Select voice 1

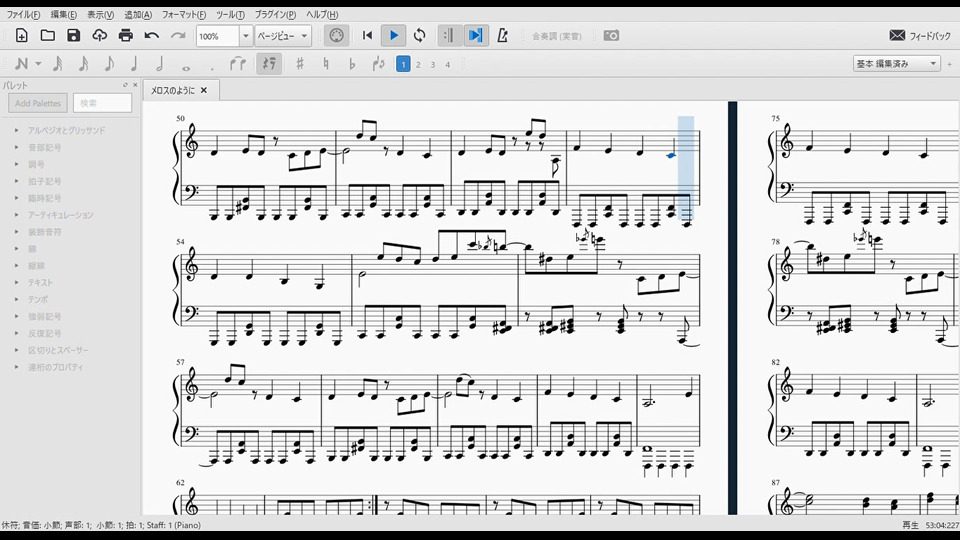click(x=403, y=64)
